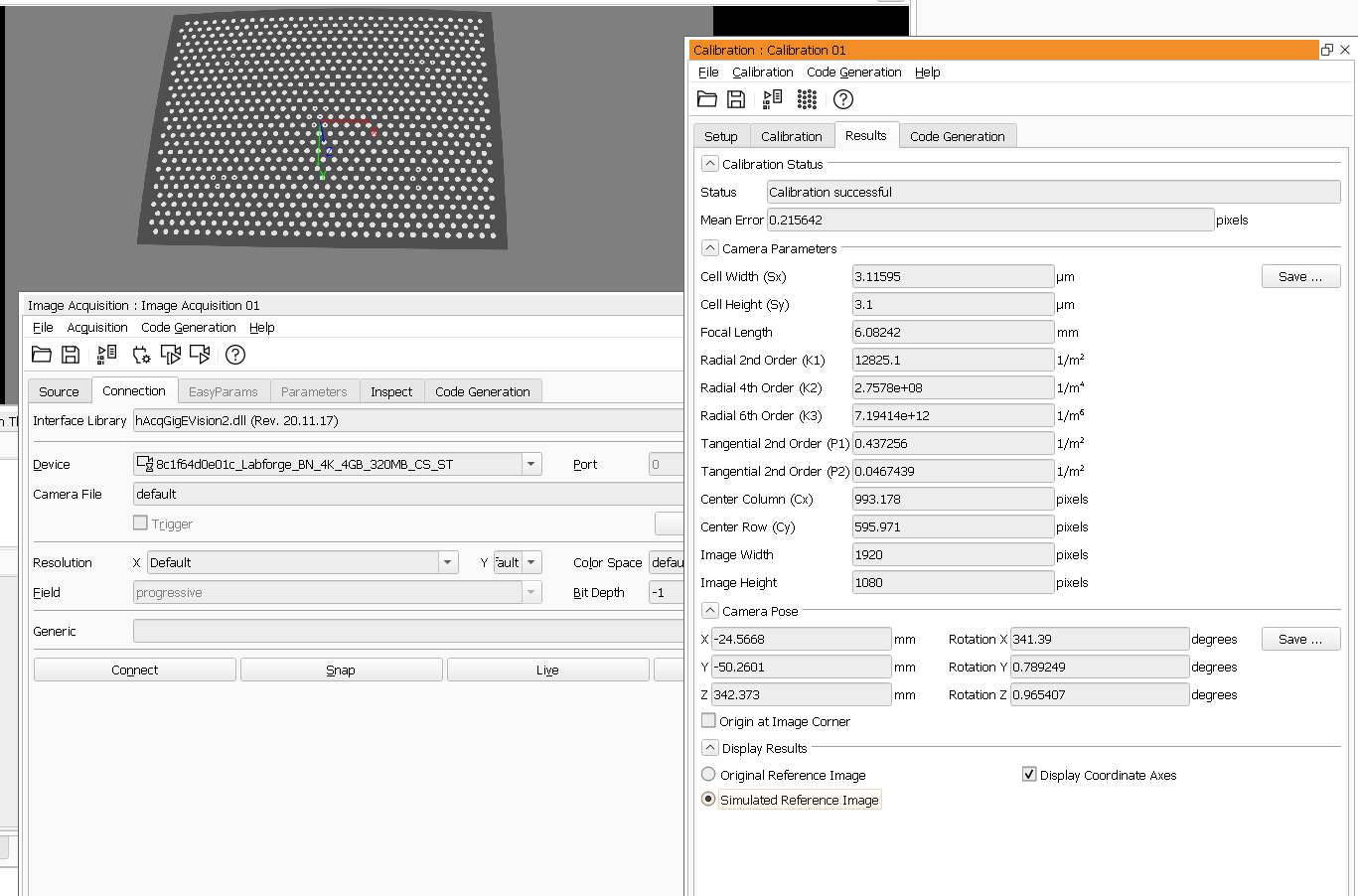1358x896 pixels.
Task: Open Acquisition menu in Image Acquisition window
Action: click(x=96, y=327)
